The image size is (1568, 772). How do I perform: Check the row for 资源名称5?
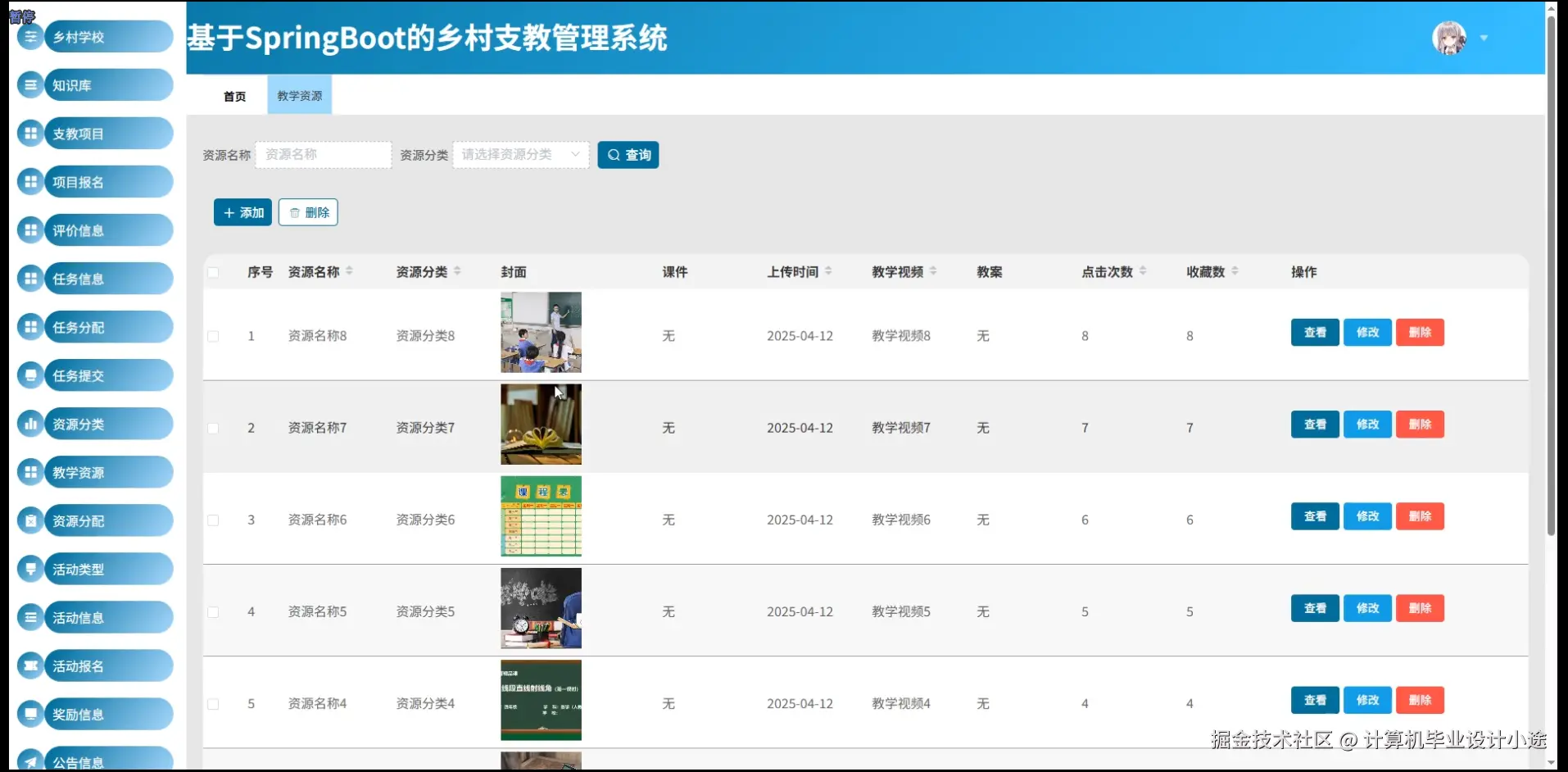tap(213, 611)
